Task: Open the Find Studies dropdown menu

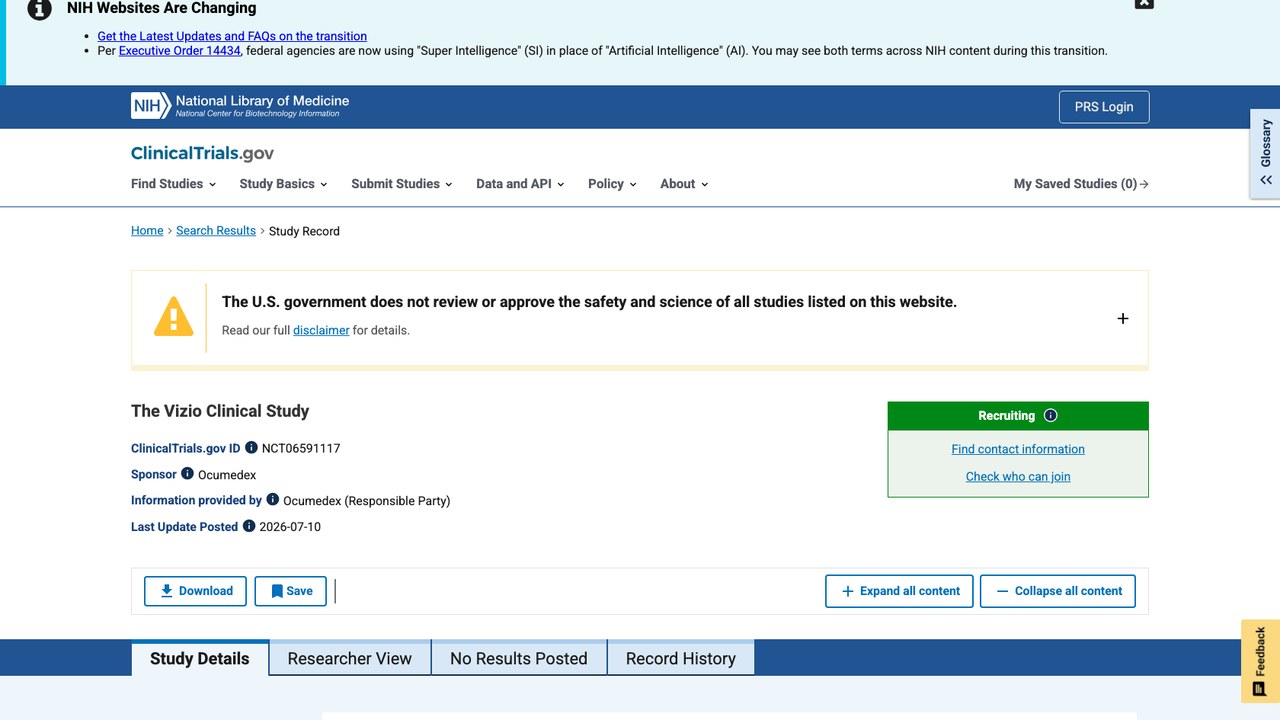Action: [x=174, y=184]
